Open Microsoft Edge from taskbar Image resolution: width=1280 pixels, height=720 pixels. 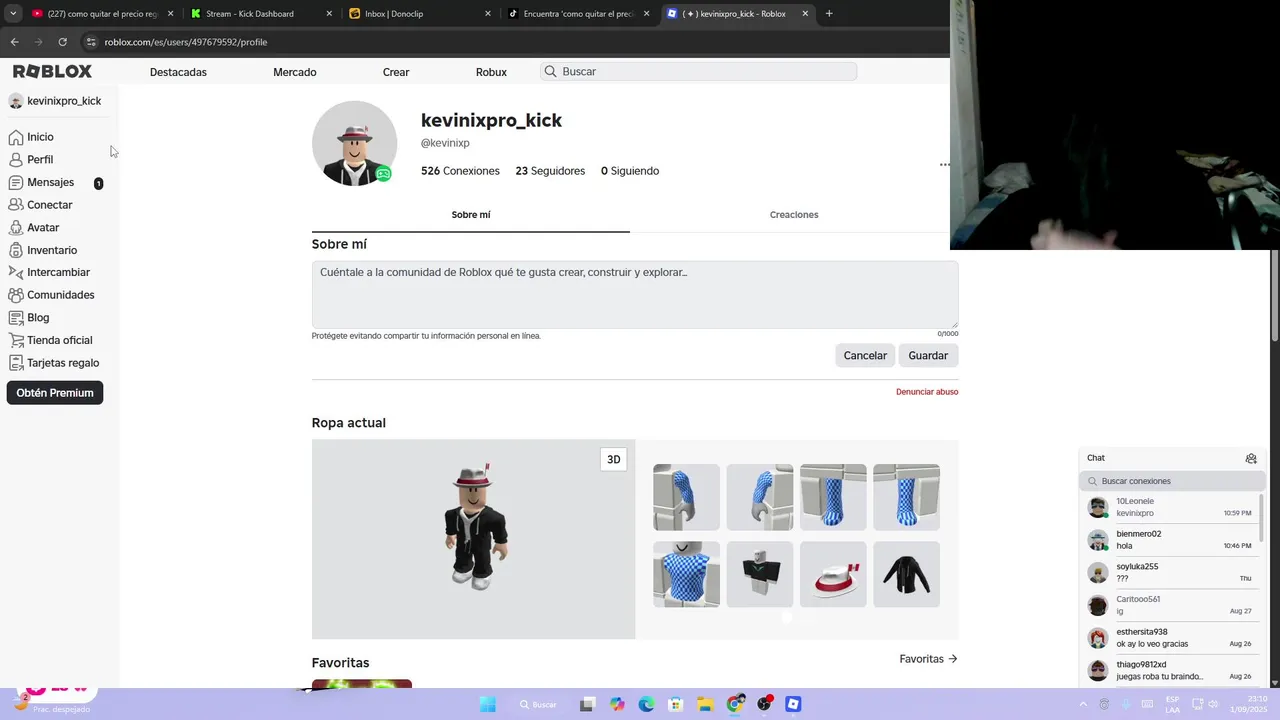(646, 704)
